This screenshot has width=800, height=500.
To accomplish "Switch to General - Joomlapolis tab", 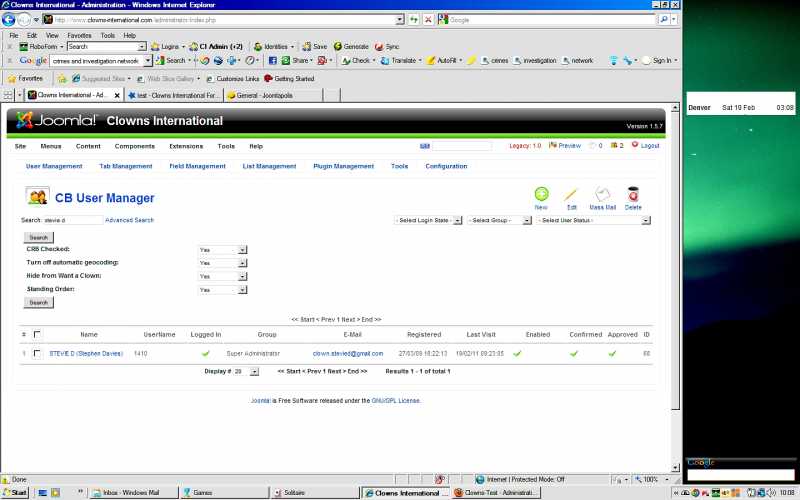I will pos(273,95).
